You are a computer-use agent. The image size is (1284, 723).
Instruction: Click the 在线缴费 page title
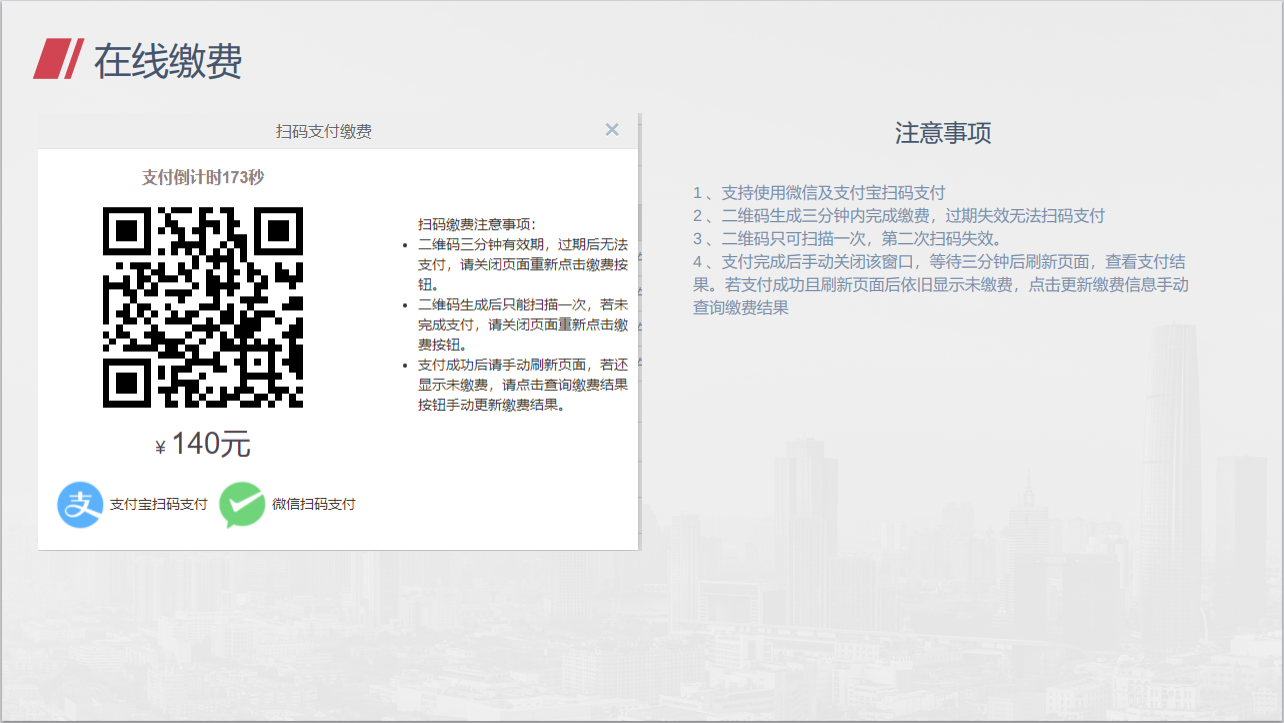(168, 61)
